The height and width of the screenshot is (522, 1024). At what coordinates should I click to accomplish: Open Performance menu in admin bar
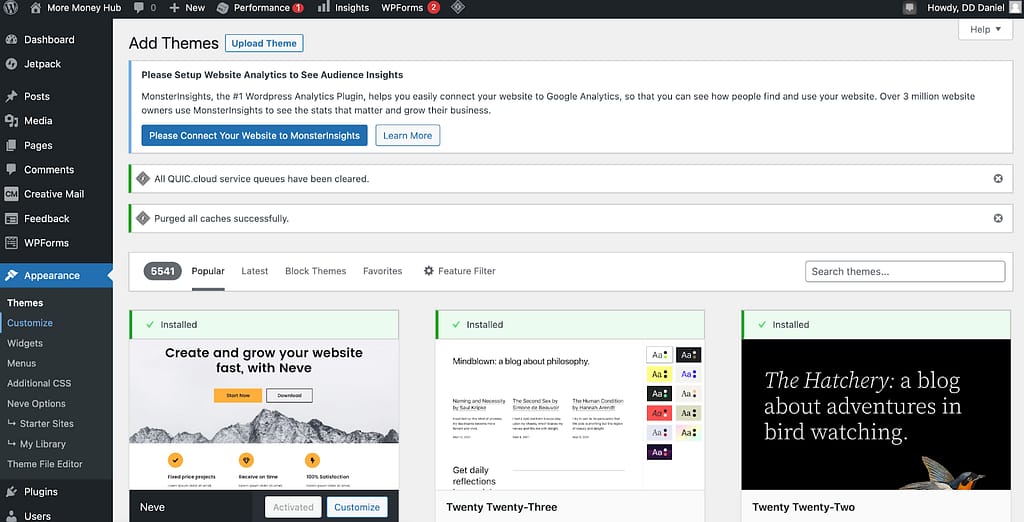(x=260, y=8)
